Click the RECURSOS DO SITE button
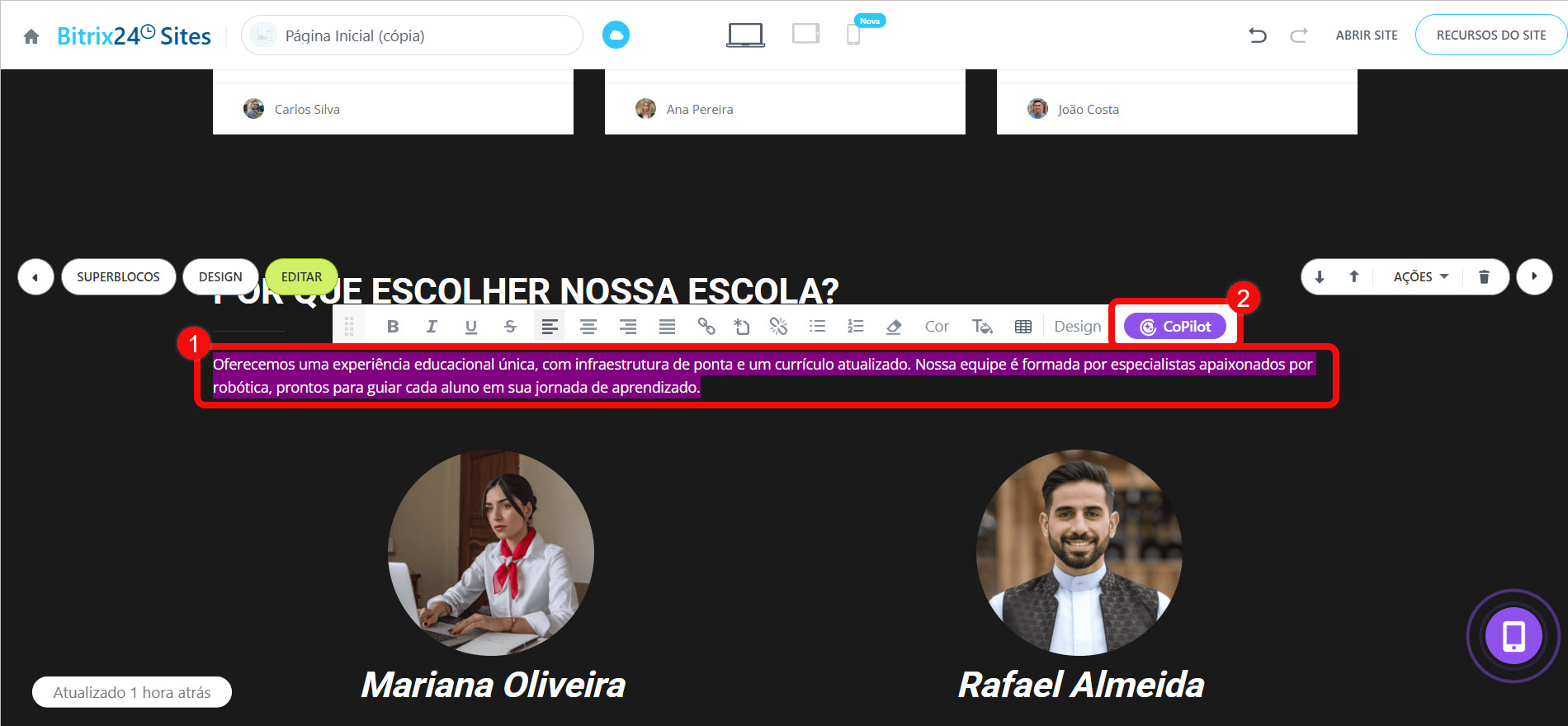This screenshot has height=726, width=1568. coord(1490,35)
